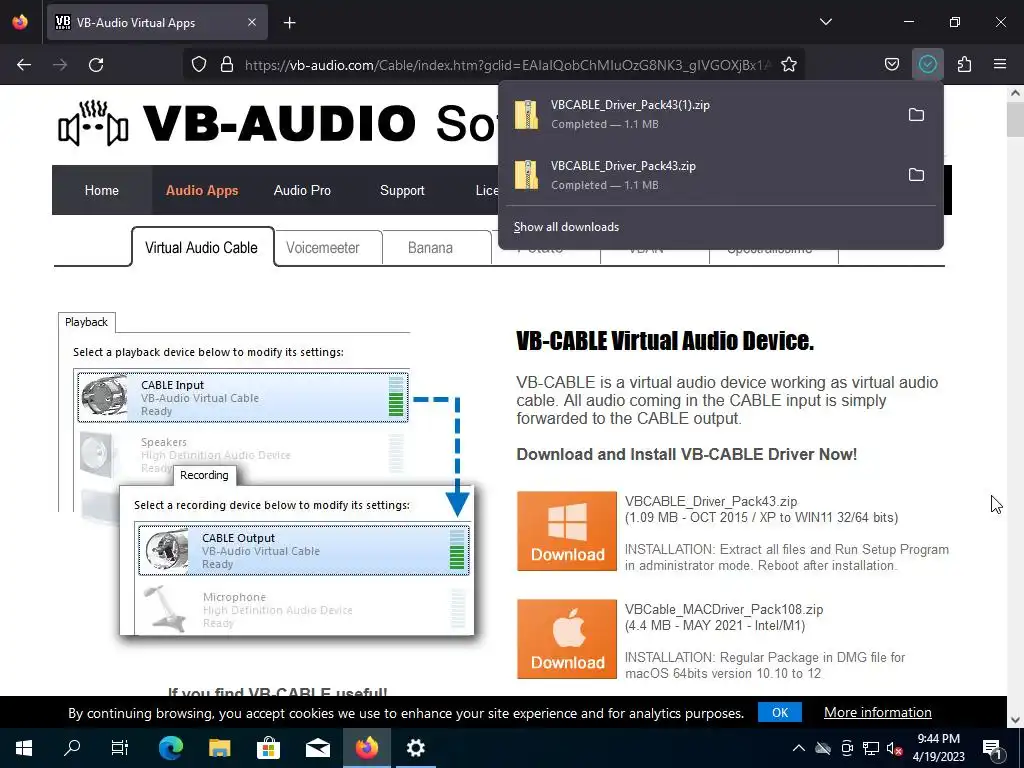Viewport: 1024px width, 768px height.
Task: Open the notification center icon
Action: [992, 748]
